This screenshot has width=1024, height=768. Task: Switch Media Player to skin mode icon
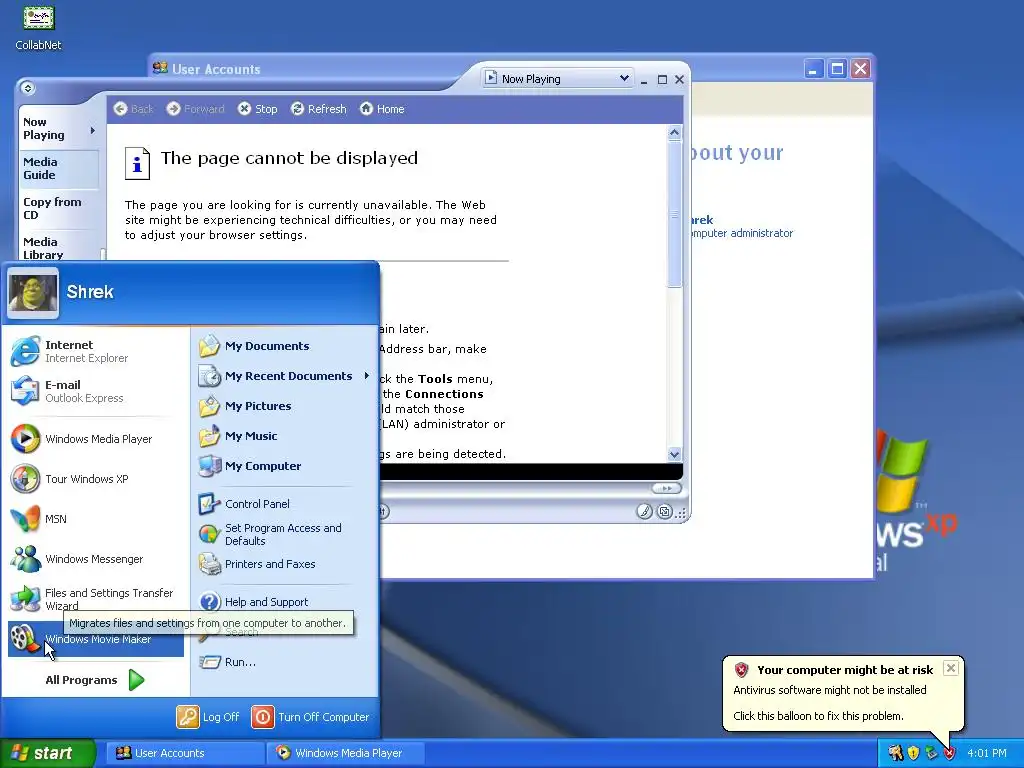pos(664,511)
